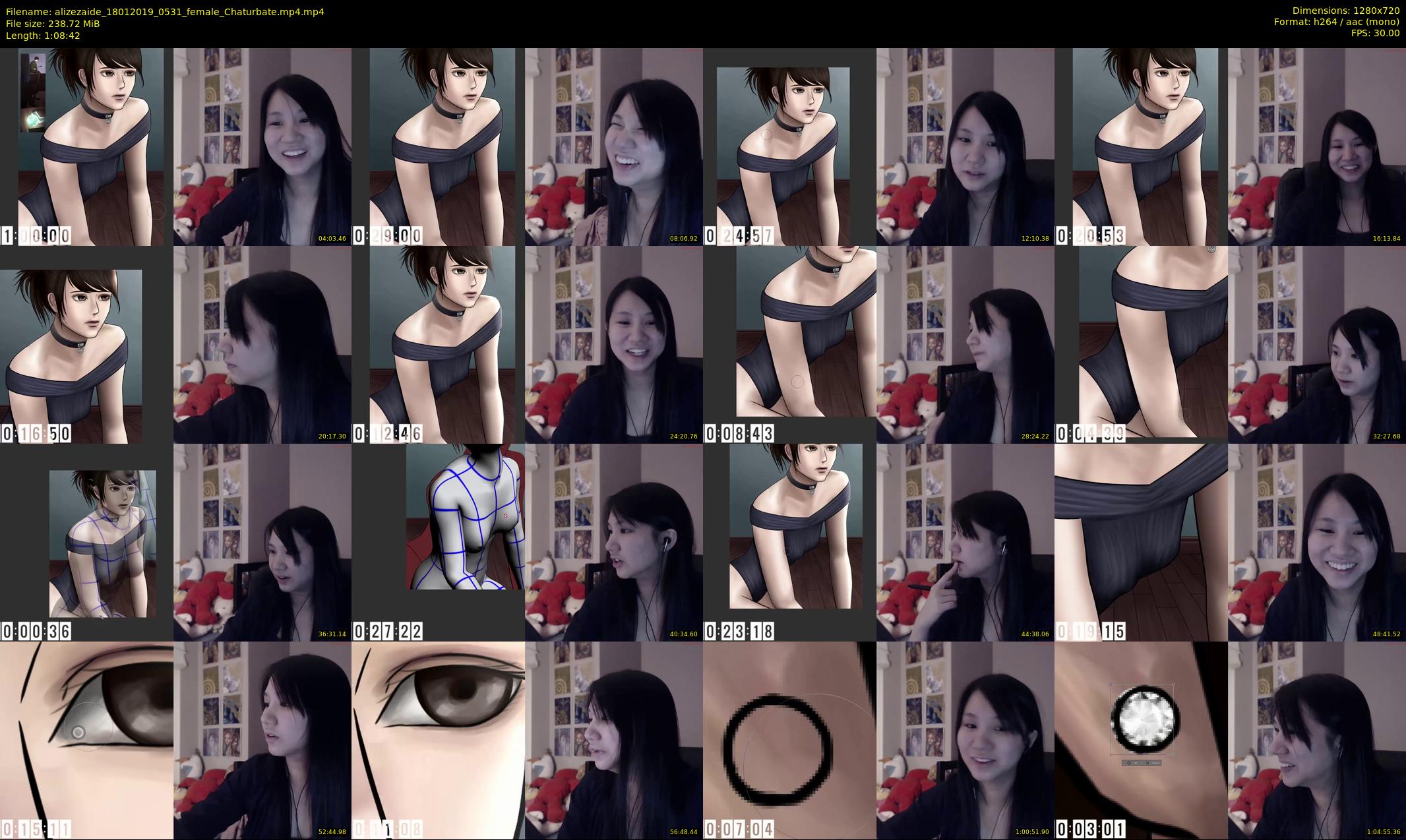Open the frame thumbnail stamped 12:10.38
Viewport: 1406px width, 840px height.
pyautogui.click(x=878, y=146)
